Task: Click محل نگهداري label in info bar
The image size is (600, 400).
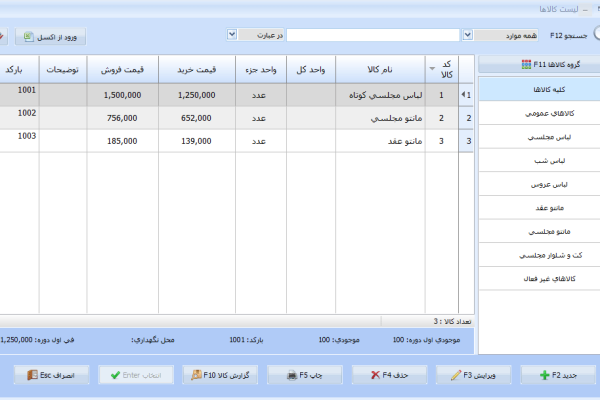Action: point(153,340)
